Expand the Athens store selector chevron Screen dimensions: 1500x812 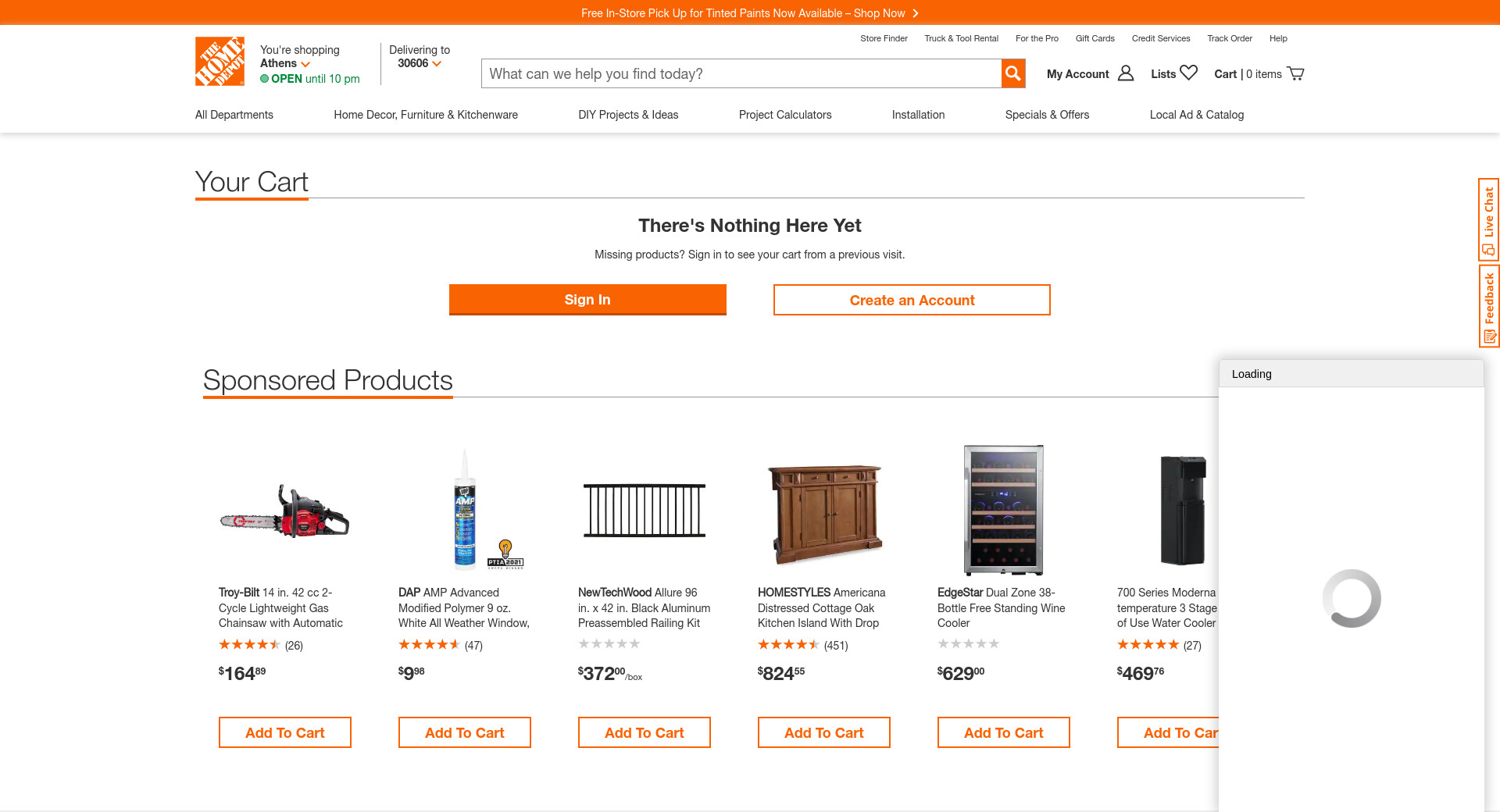305,64
